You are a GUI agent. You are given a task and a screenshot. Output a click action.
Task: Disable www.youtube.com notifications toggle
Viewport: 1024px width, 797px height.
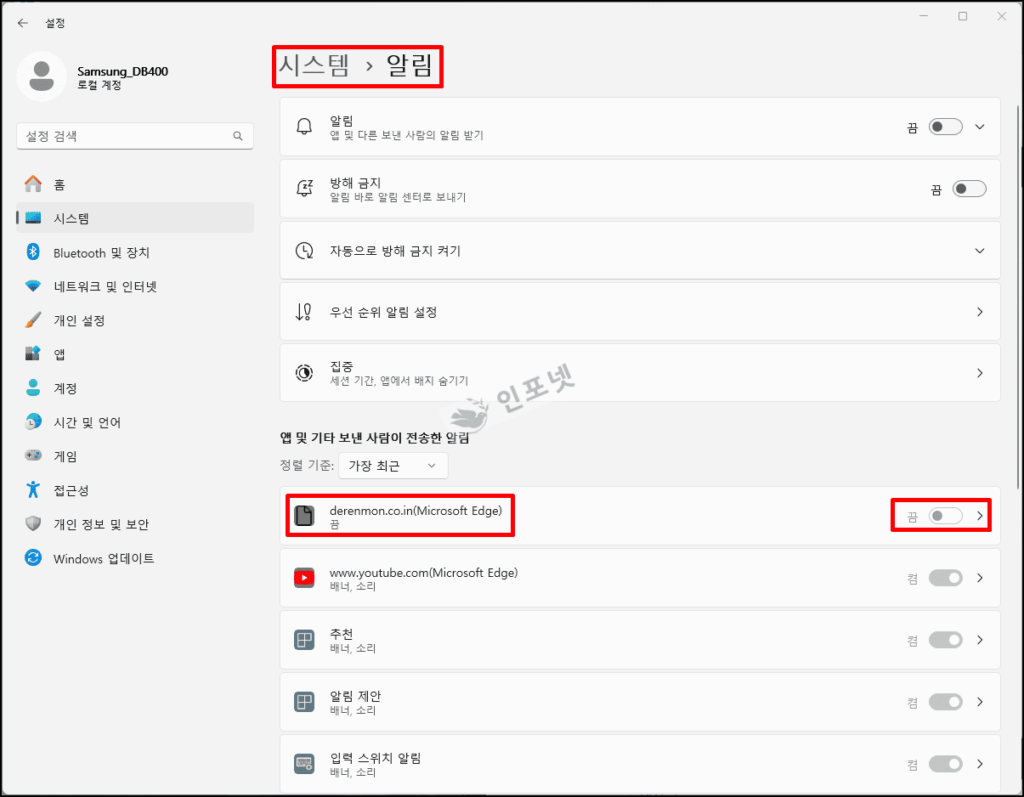[946, 578]
